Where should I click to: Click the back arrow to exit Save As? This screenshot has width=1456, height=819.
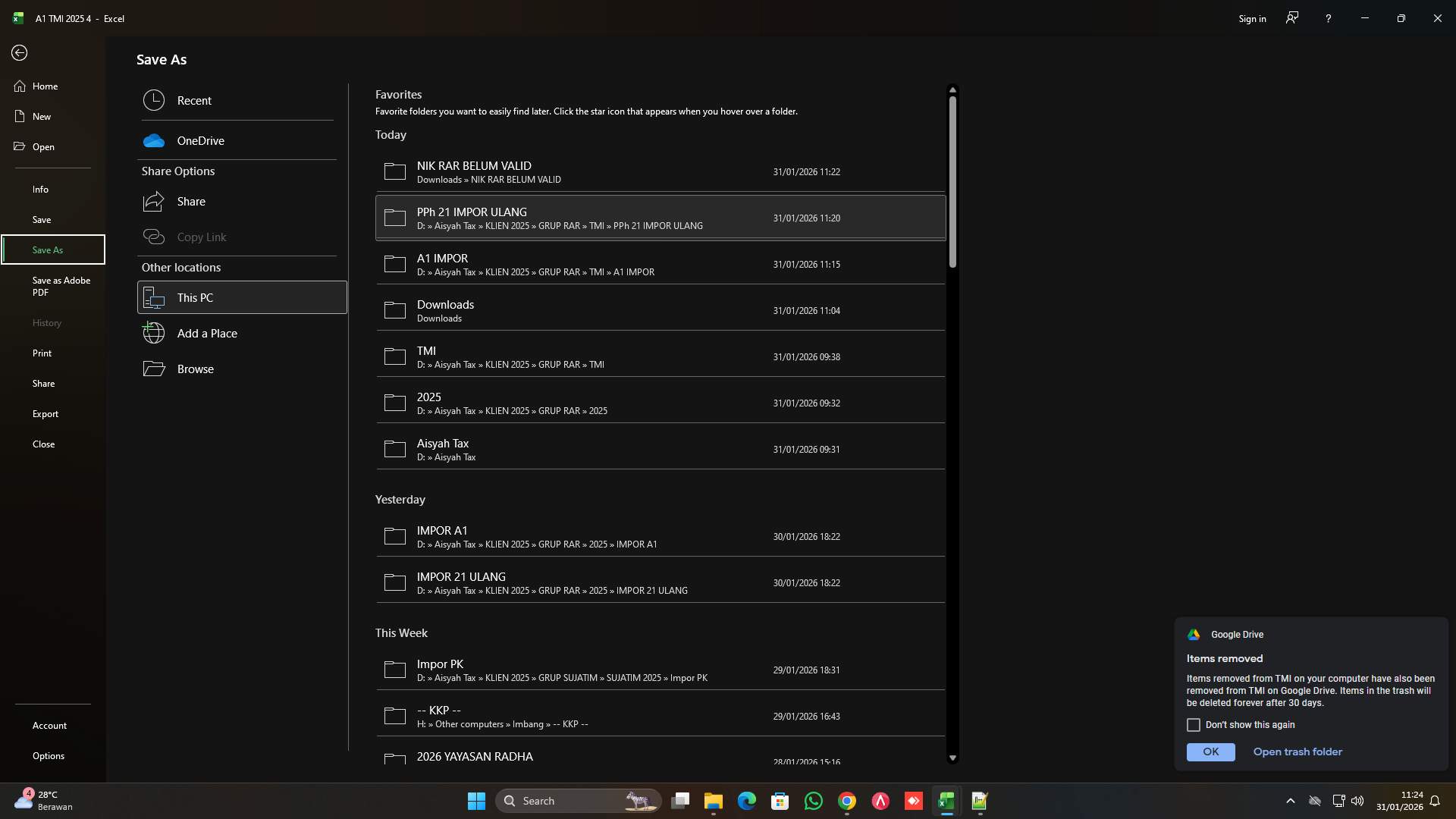point(19,53)
